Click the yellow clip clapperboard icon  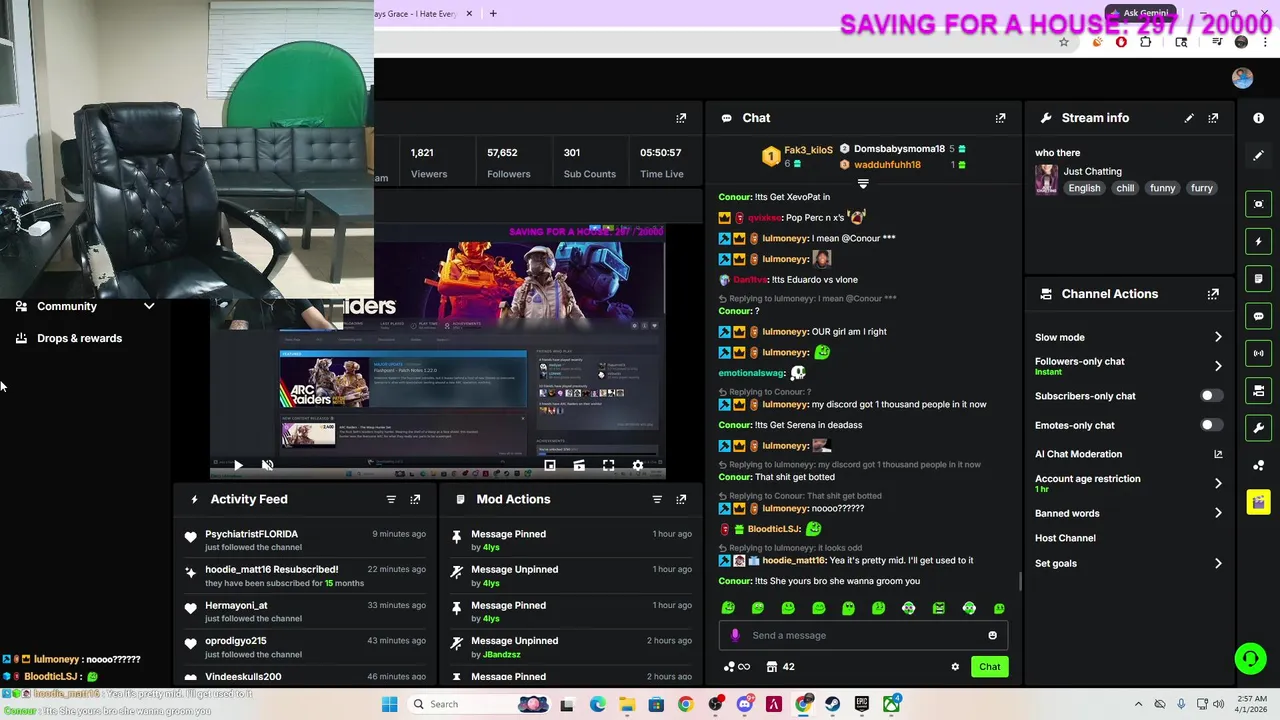tap(1258, 502)
